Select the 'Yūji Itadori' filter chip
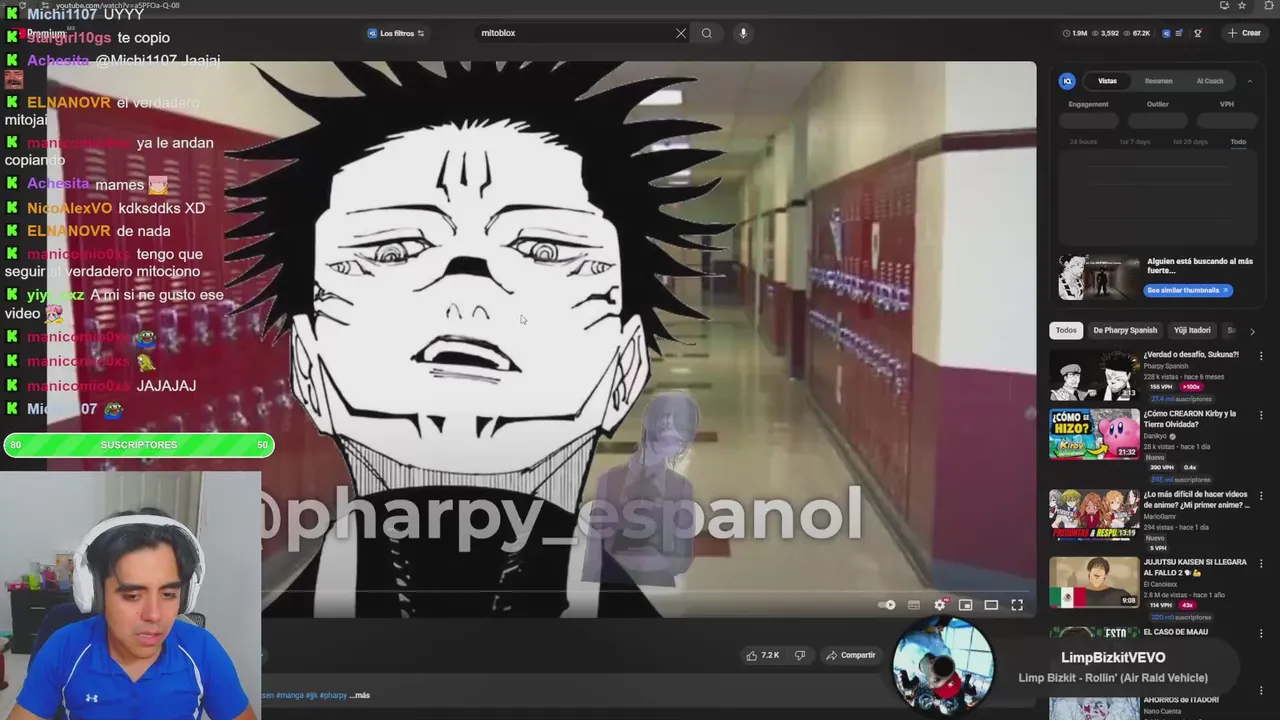 pos(1192,330)
